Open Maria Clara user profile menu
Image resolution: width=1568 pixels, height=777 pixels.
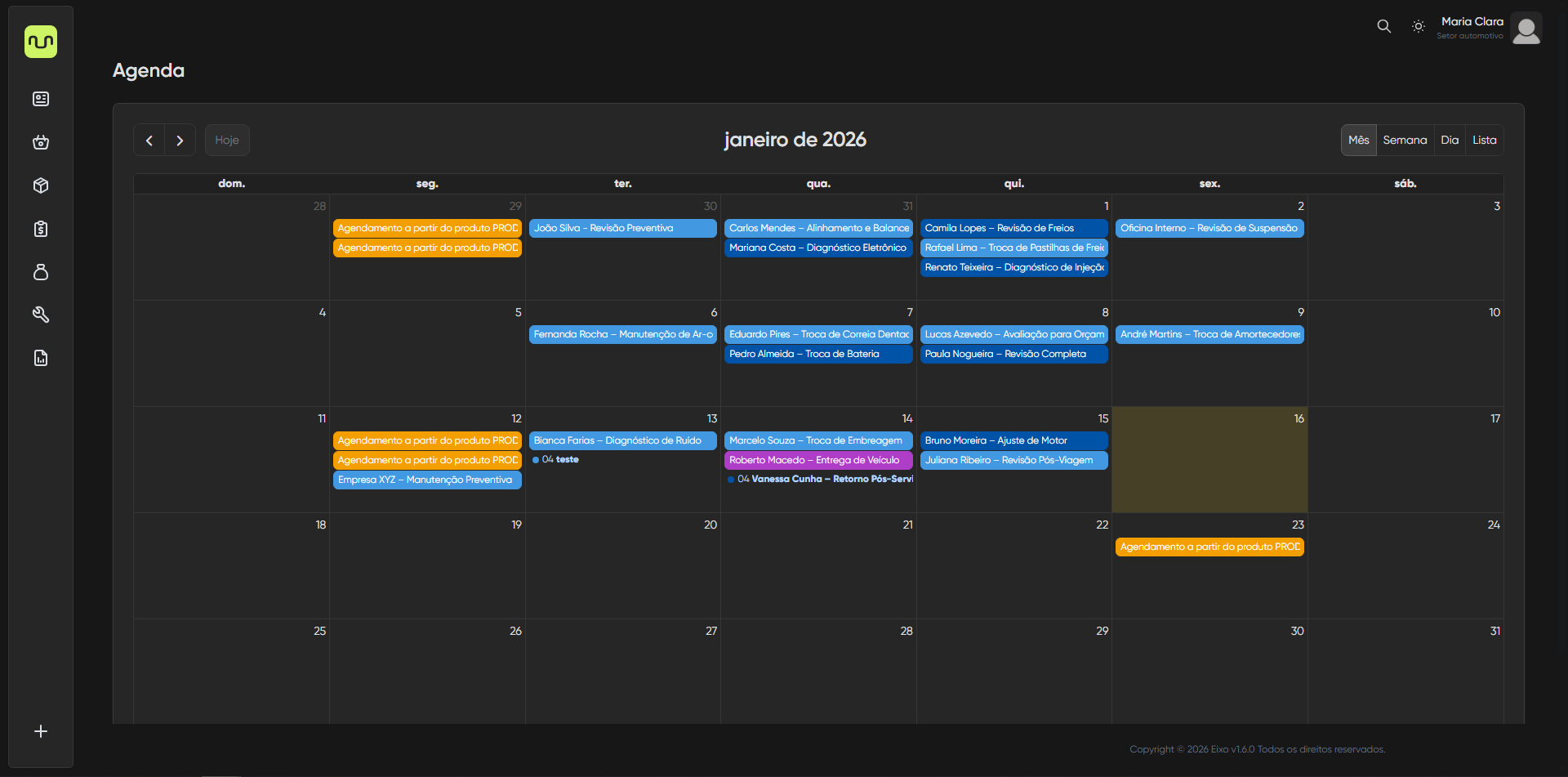1526,29
